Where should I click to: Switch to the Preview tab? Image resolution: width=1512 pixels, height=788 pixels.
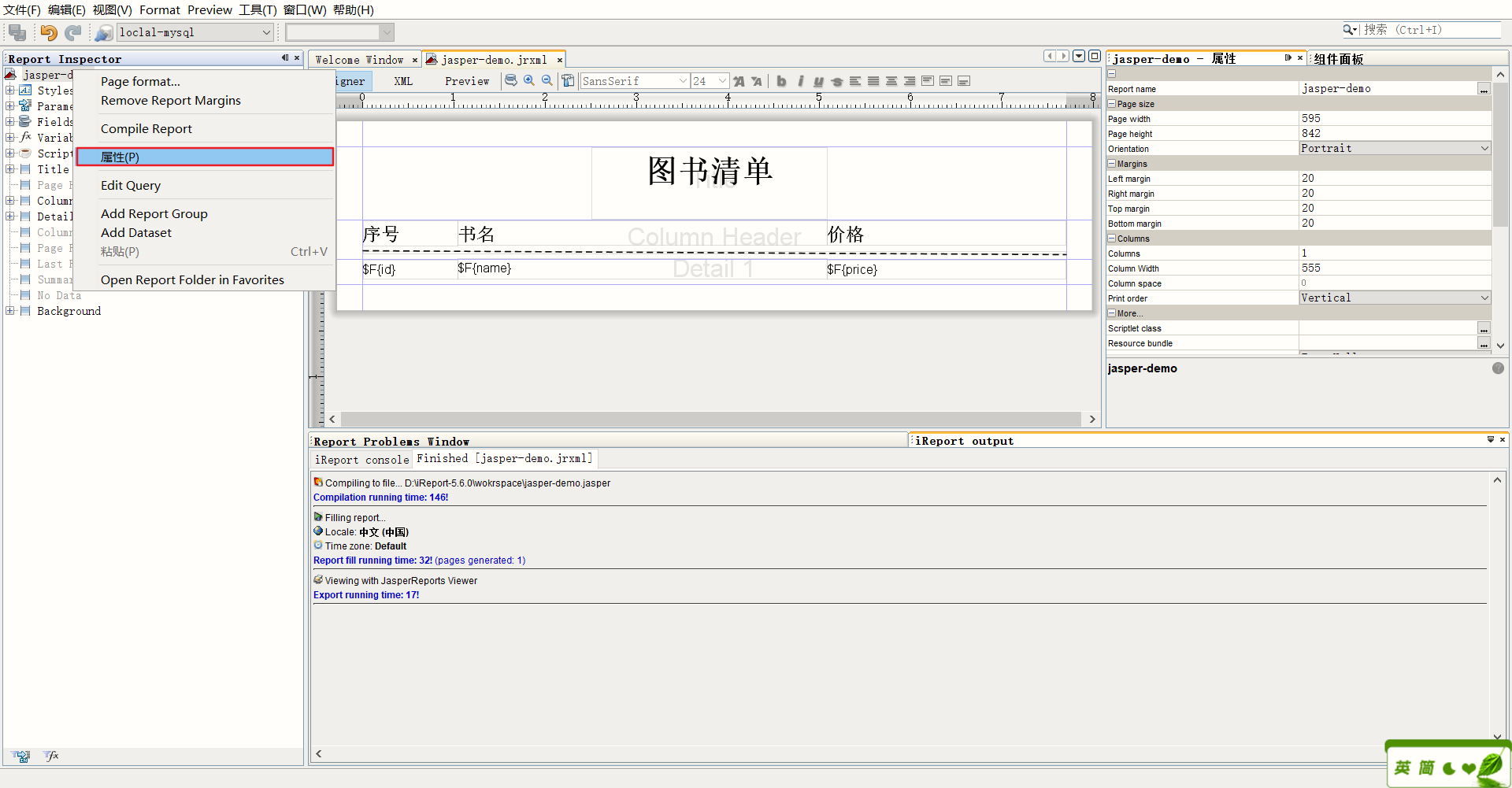tap(467, 80)
